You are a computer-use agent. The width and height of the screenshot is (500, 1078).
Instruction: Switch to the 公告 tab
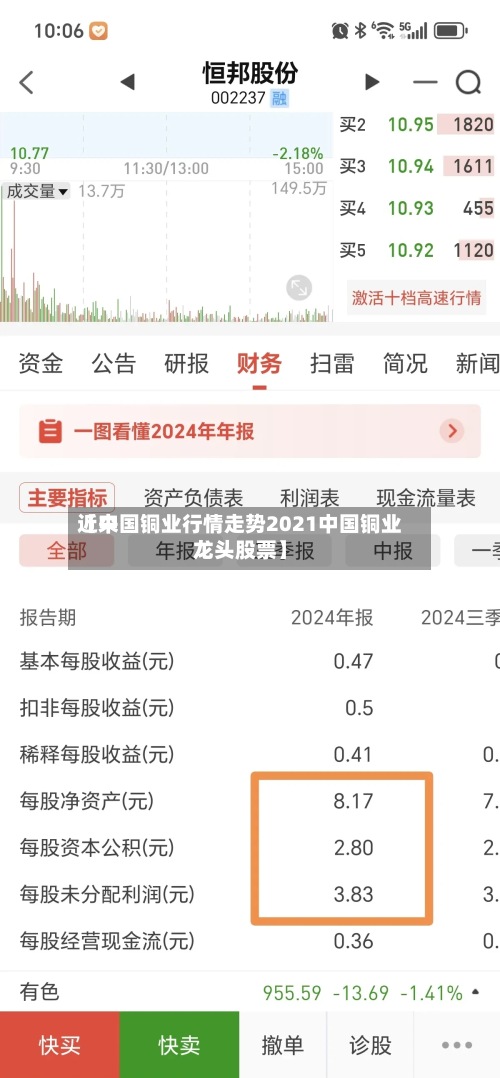click(113, 363)
